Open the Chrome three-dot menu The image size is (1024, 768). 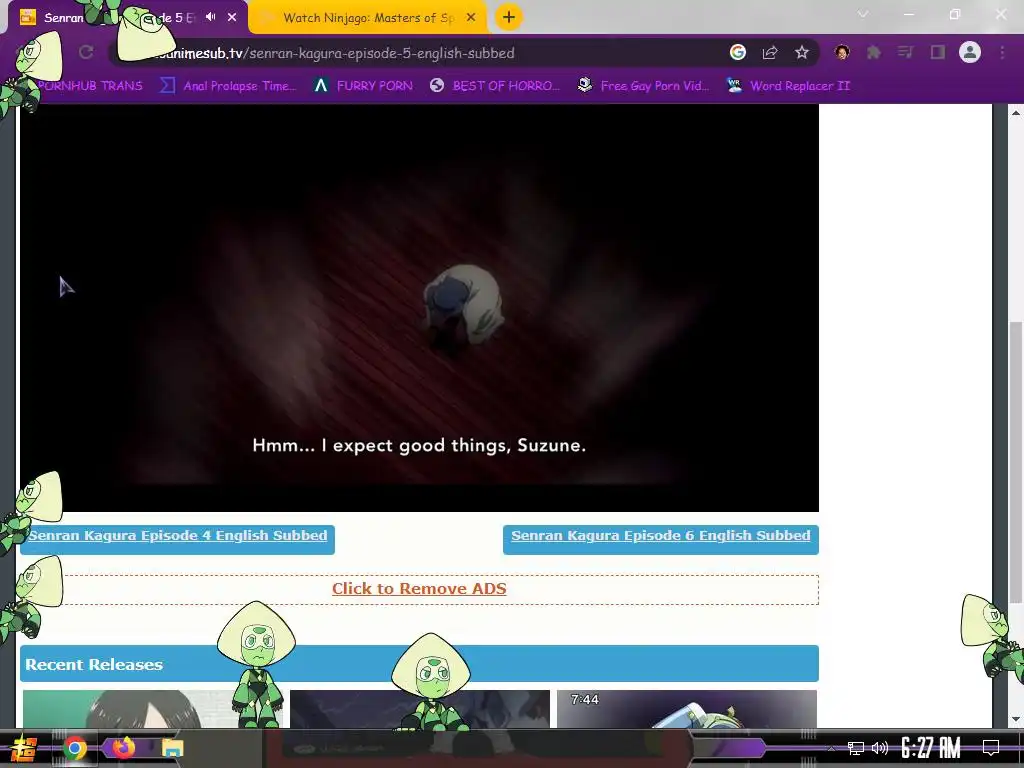tap(1002, 52)
